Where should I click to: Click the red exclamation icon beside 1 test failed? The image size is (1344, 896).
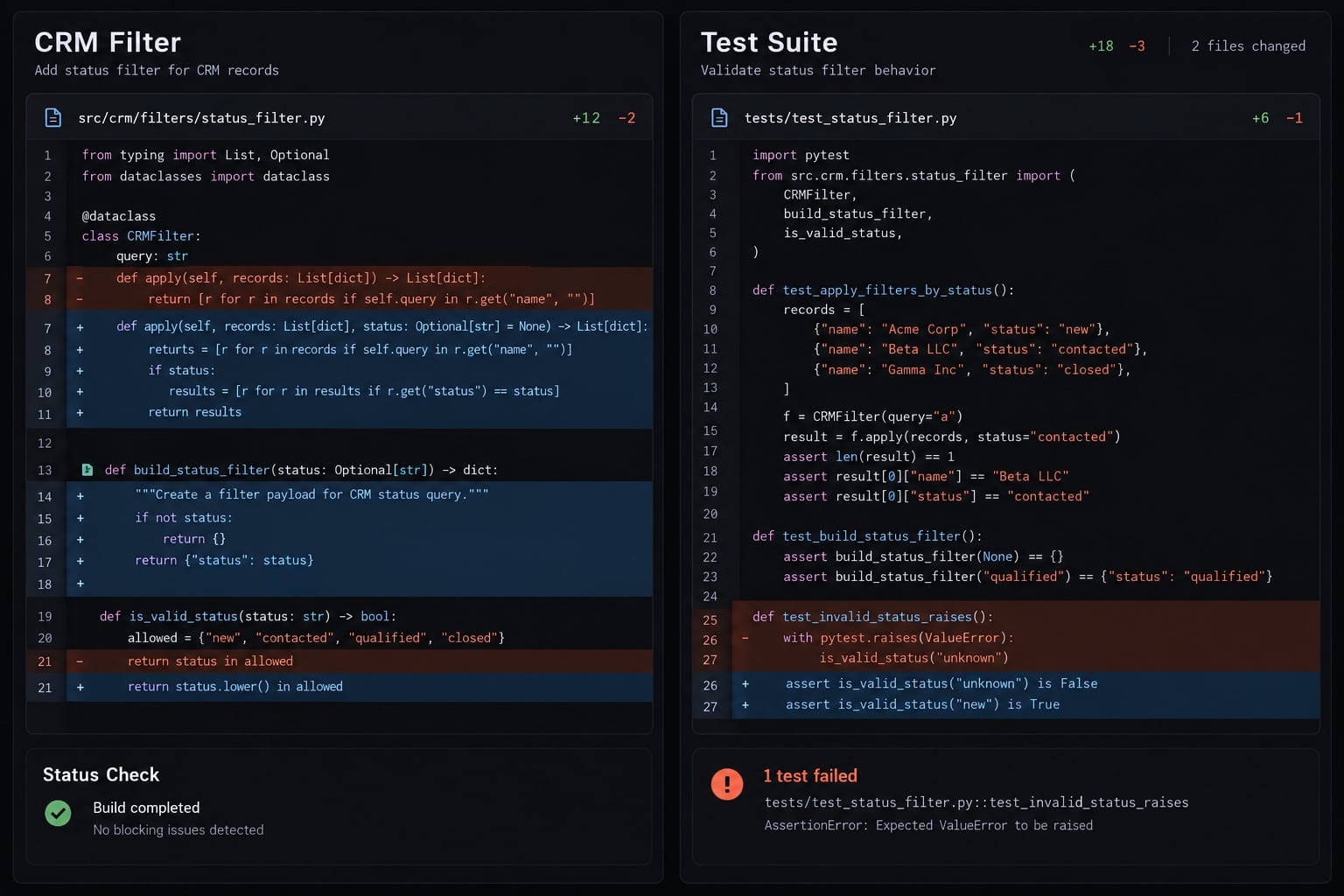(x=727, y=783)
